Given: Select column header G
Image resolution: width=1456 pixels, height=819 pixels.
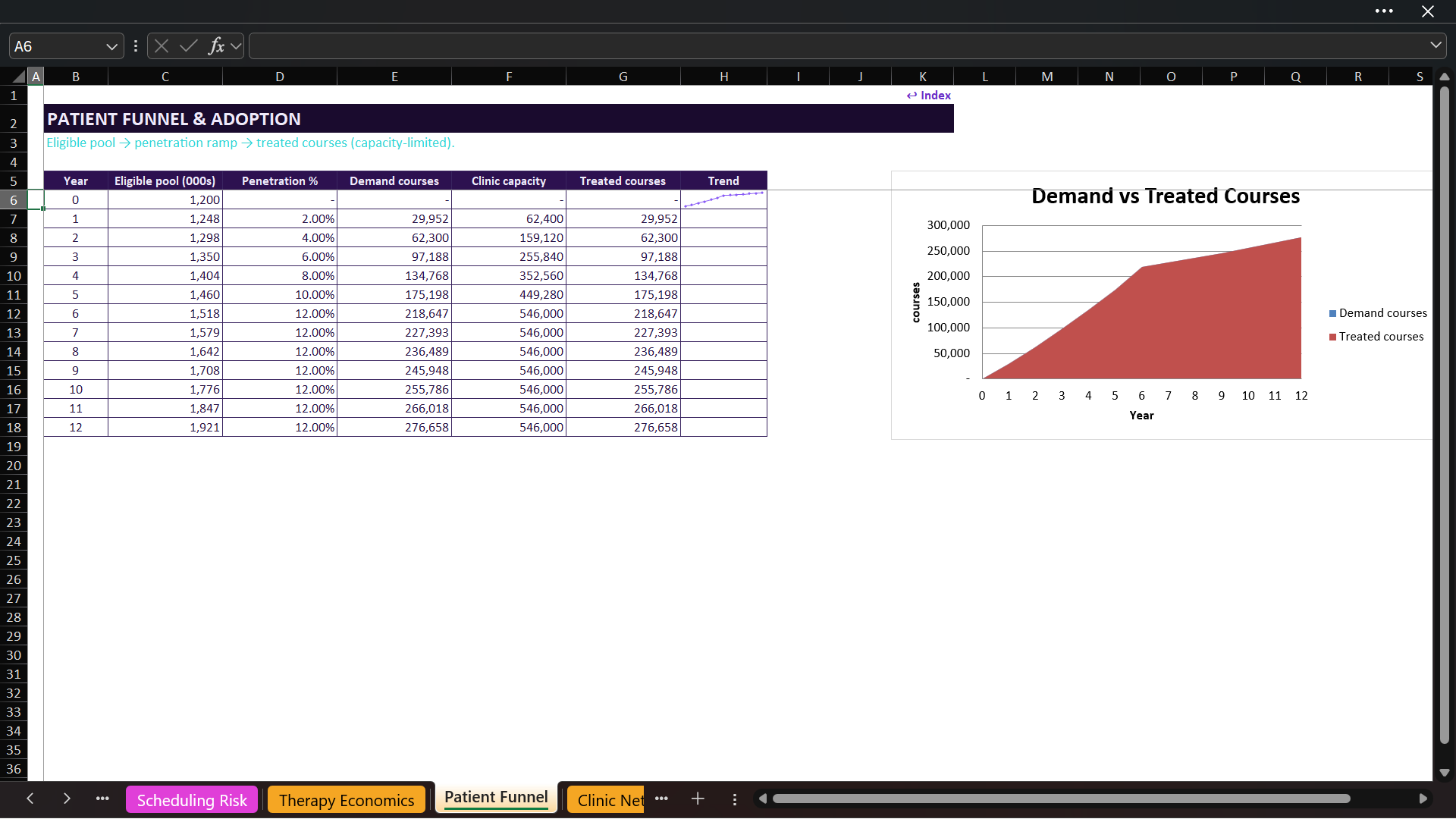Looking at the screenshot, I should click(623, 77).
